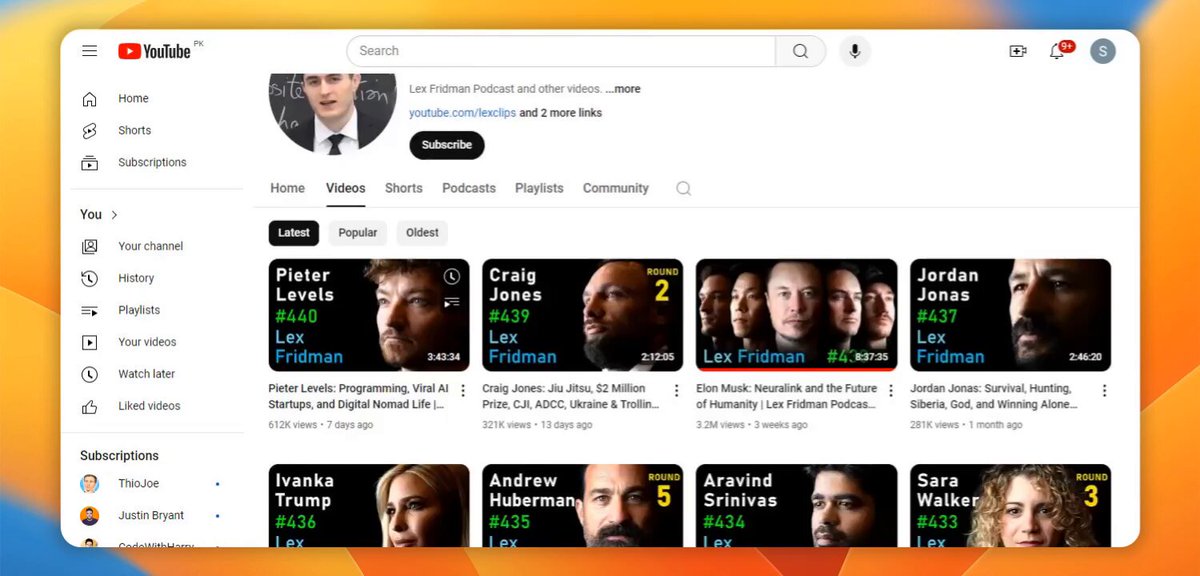
Task: Click the Subscribe button
Action: (x=447, y=145)
